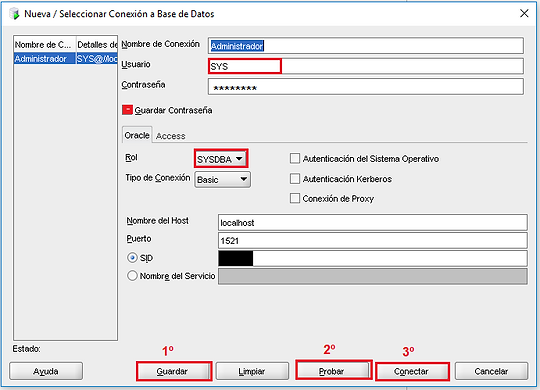The height and width of the screenshot is (390, 540).
Task: Click the Guardar button
Action: [x=174, y=371]
